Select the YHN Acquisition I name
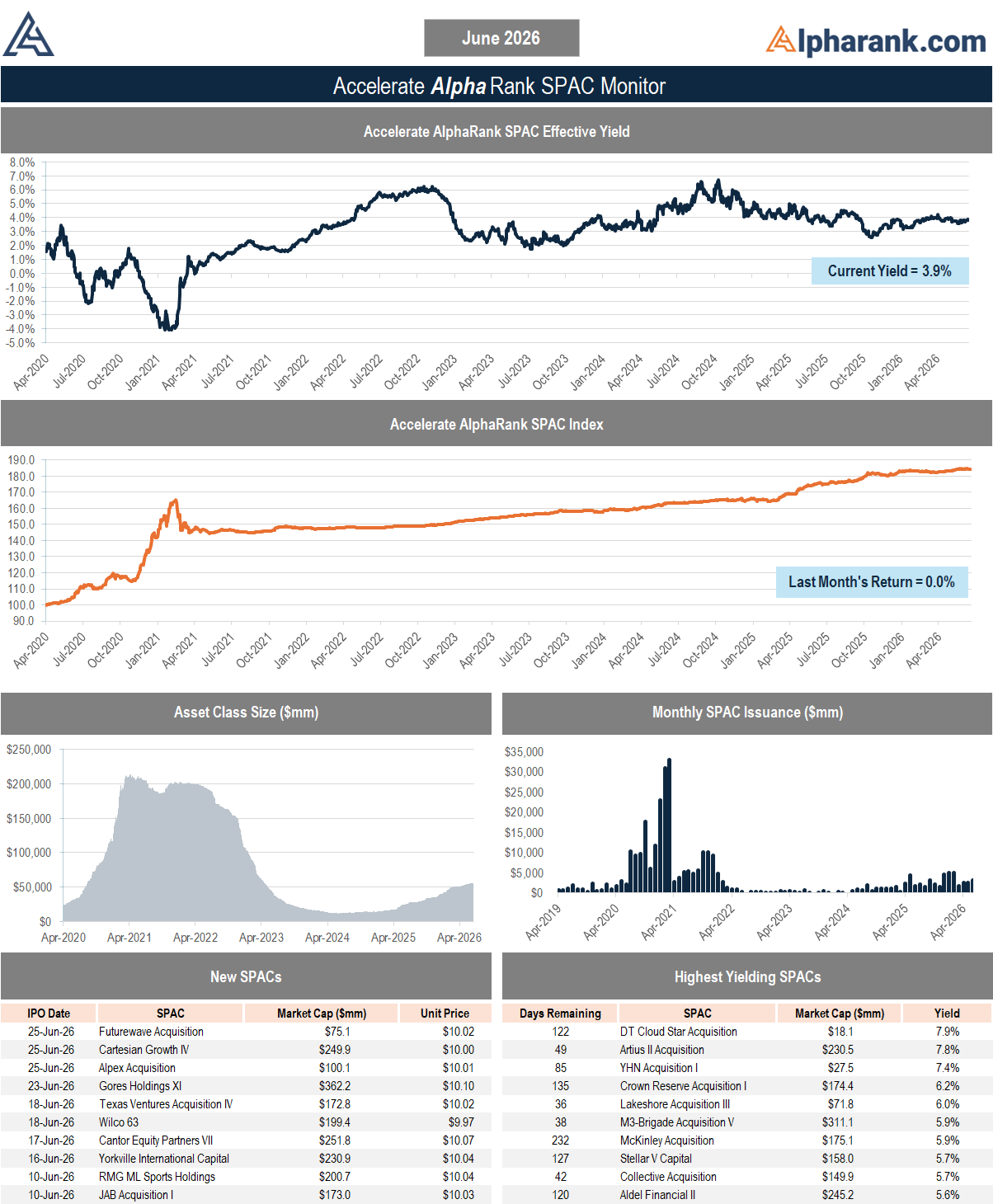Image resolution: width=993 pixels, height=1204 pixels. tap(659, 1068)
